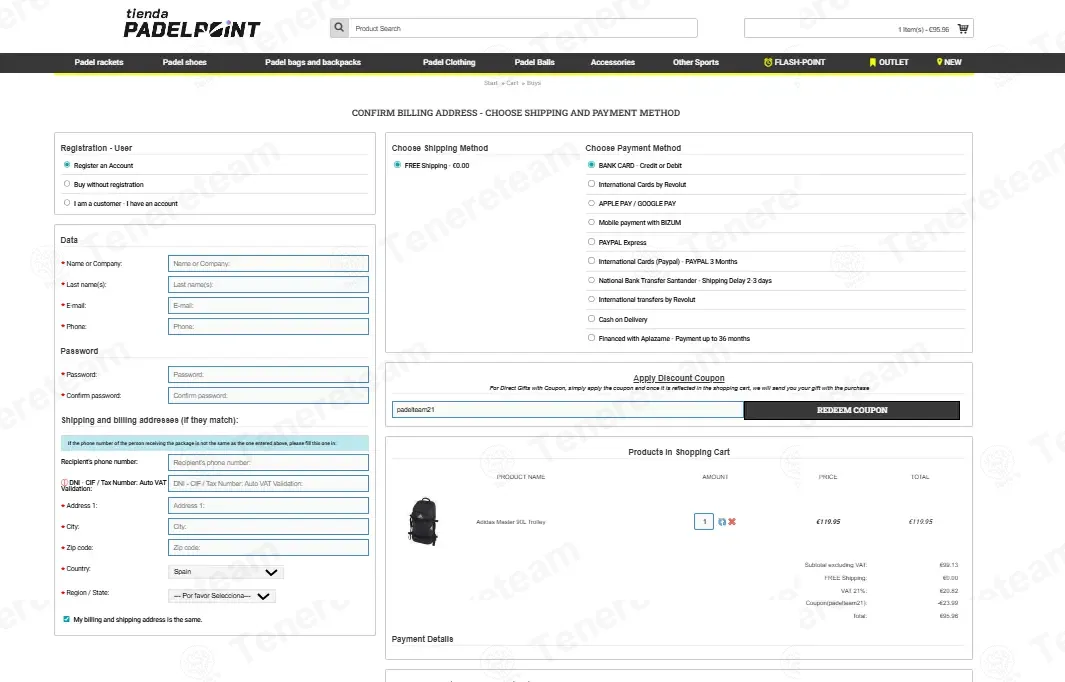
Task: Click the product amount quantity box
Action: [x=704, y=522]
